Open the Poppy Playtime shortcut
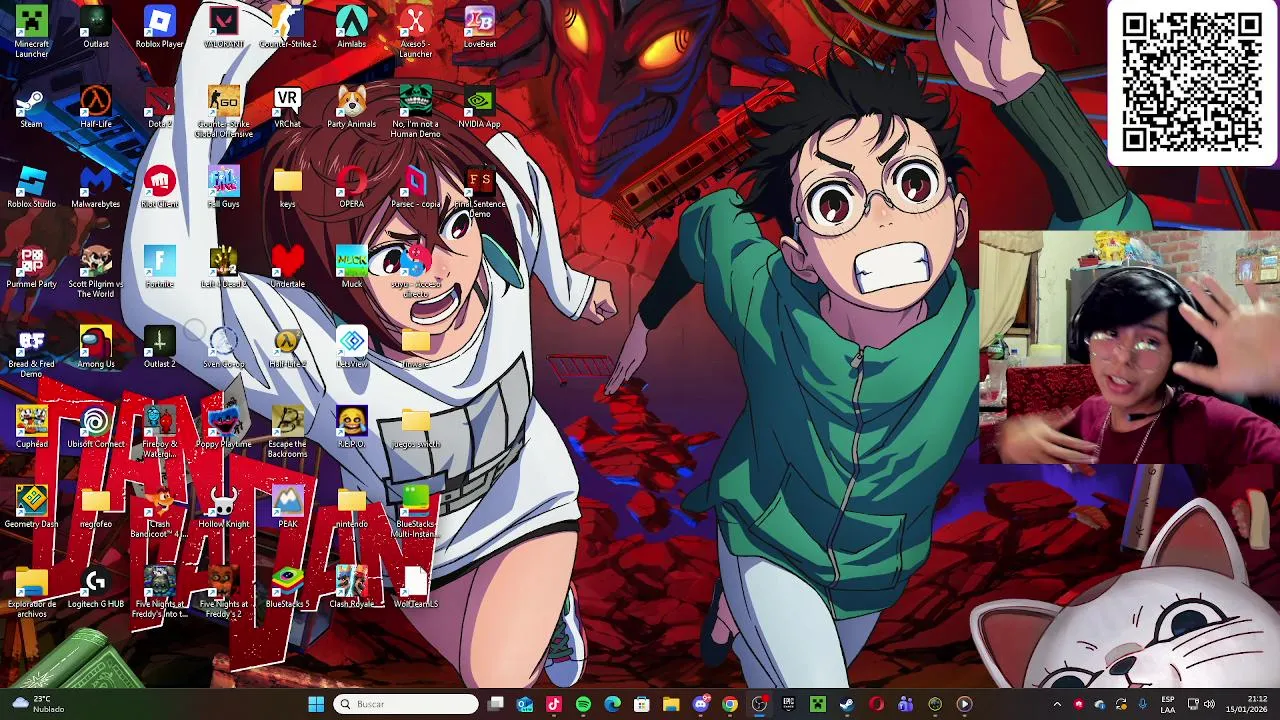 point(224,428)
